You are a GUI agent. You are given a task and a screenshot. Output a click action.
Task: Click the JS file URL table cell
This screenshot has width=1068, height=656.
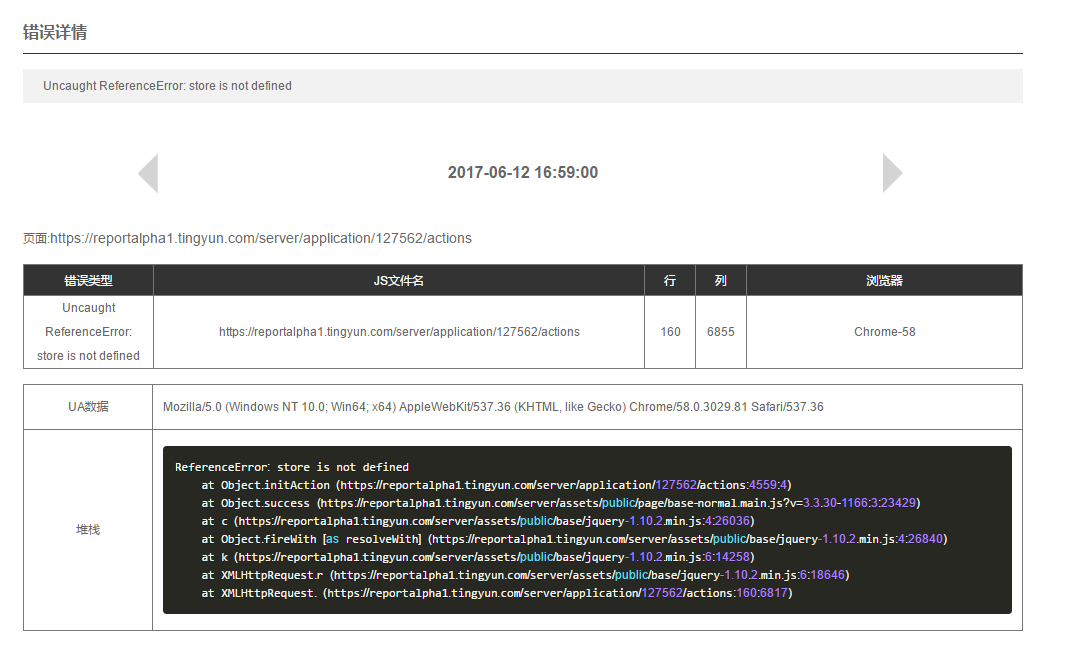click(399, 332)
